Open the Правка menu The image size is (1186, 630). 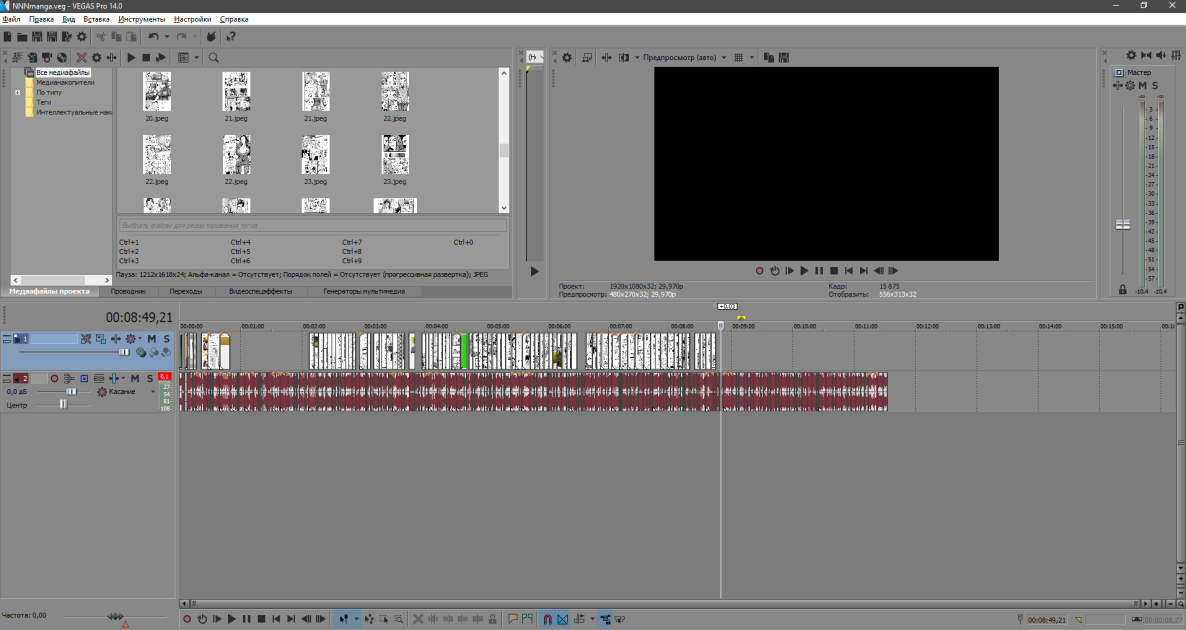tap(42, 19)
